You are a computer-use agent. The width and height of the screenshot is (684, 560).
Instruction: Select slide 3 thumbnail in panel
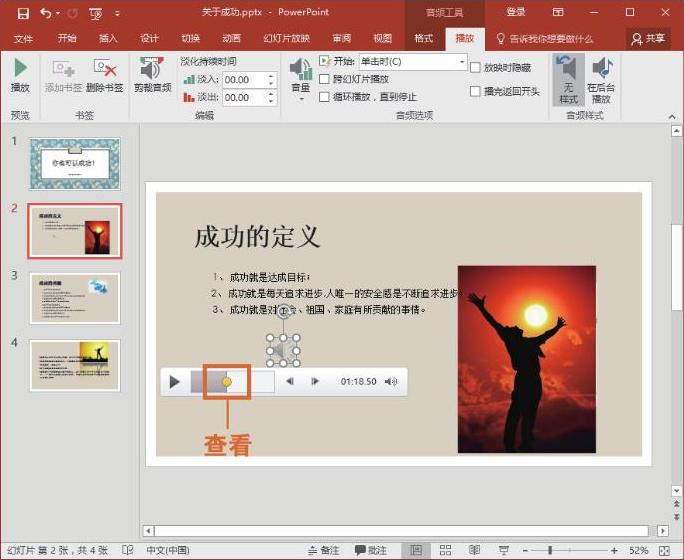click(x=75, y=298)
